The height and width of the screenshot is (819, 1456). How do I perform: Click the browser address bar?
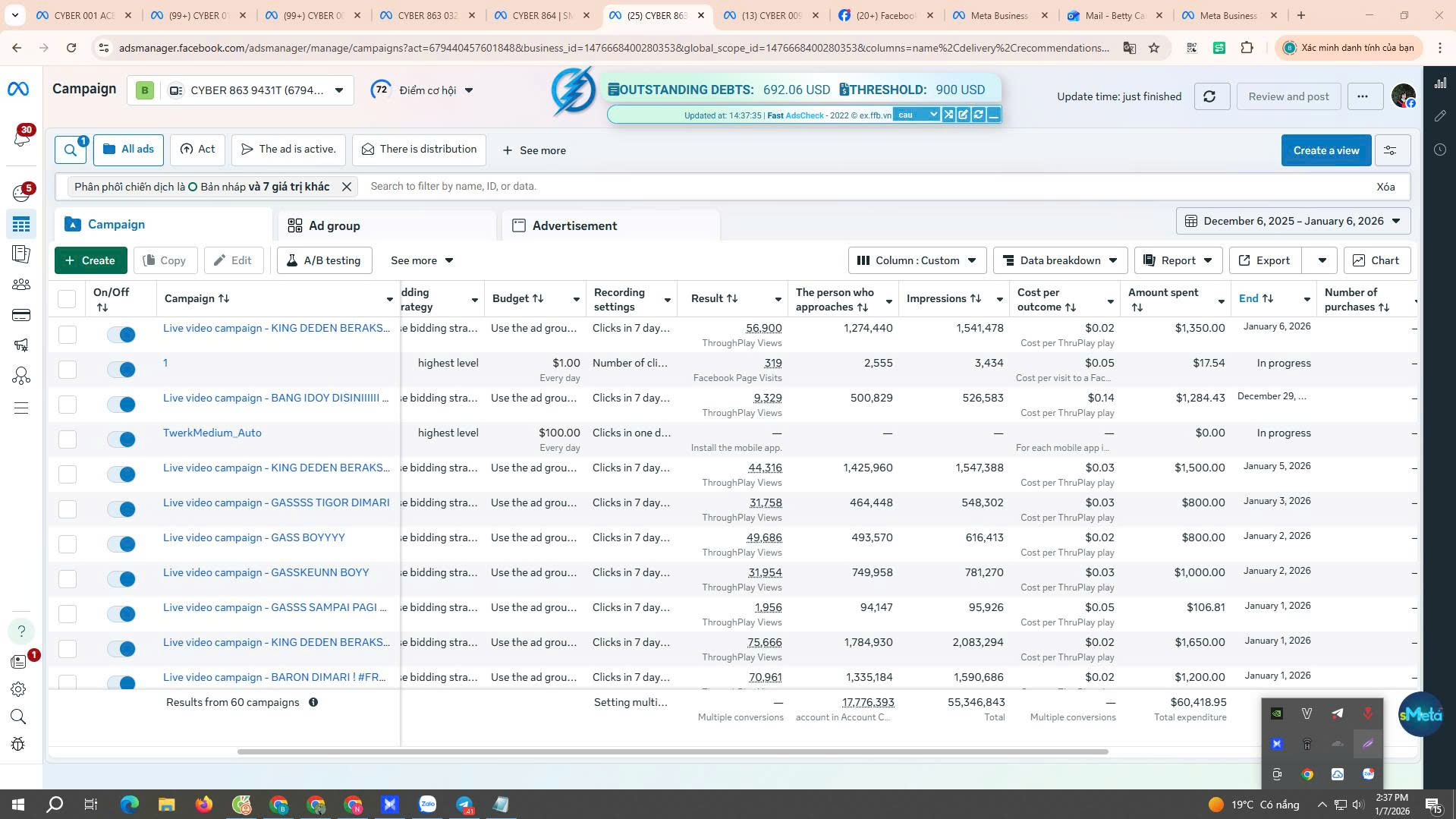click(x=615, y=48)
